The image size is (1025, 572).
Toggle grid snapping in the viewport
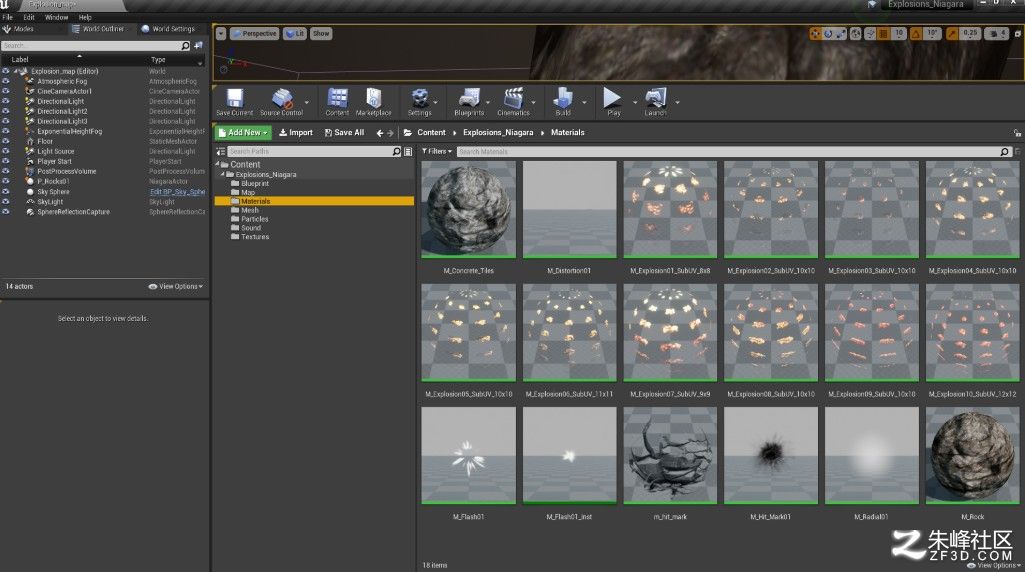(x=883, y=33)
